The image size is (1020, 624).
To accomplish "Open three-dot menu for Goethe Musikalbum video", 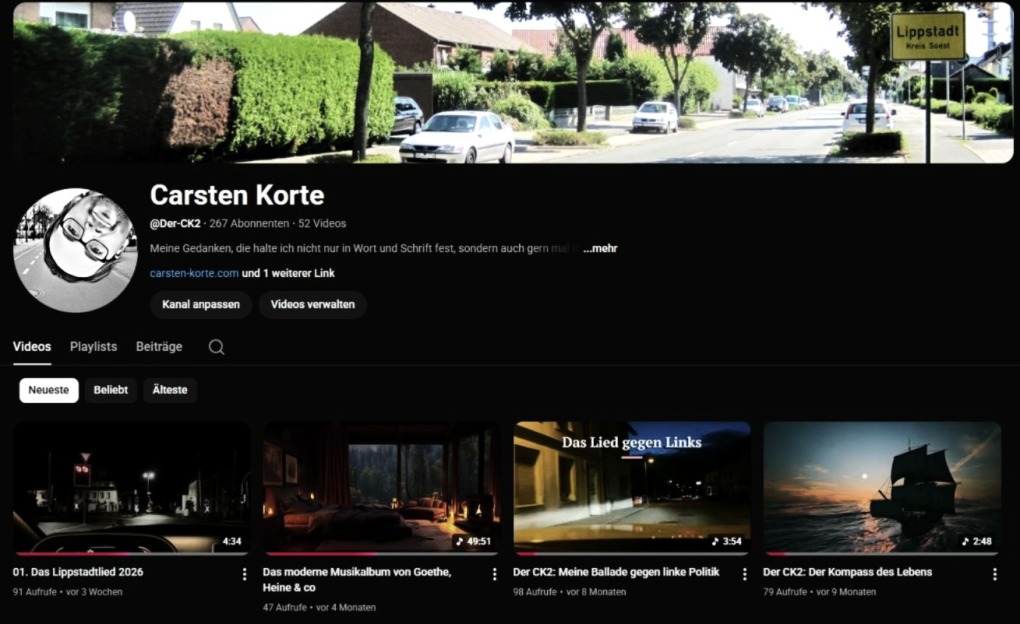I will [494, 574].
